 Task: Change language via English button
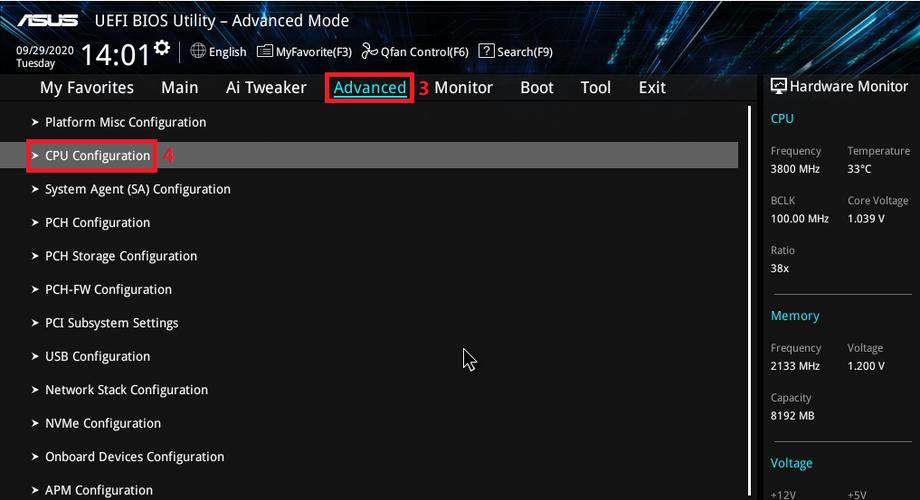pyautogui.click(x=228, y=52)
